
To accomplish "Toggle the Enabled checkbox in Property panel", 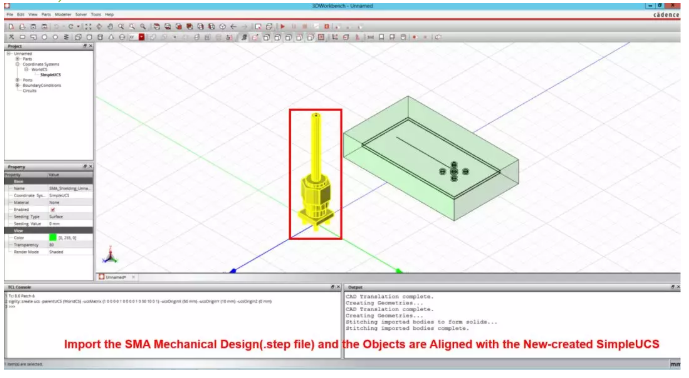I will [x=53, y=210].
